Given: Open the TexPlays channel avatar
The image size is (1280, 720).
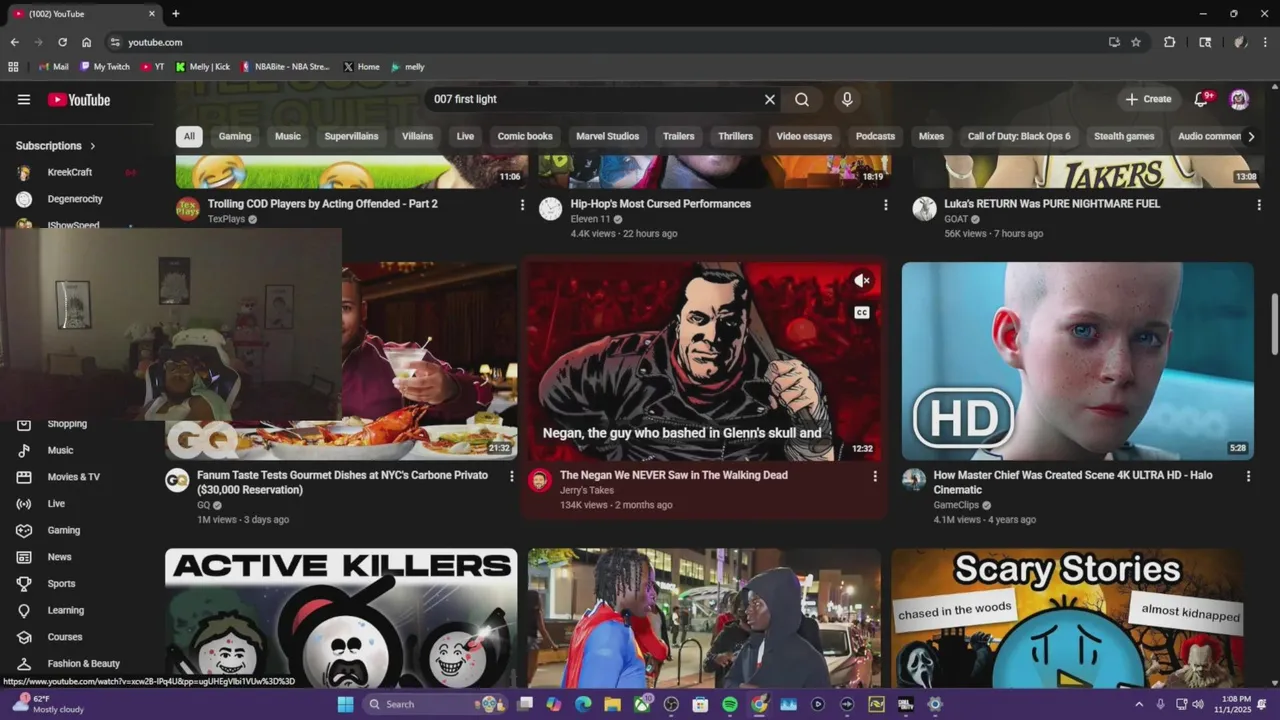Looking at the screenshot, I should pos(188,208).
